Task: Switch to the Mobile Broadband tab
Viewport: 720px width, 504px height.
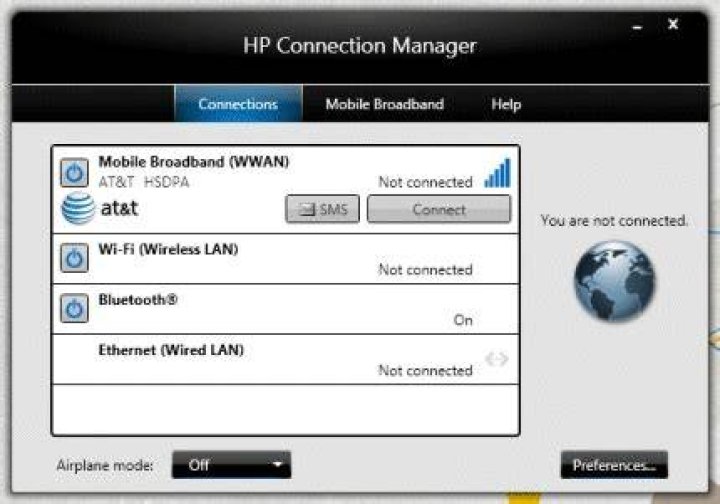Action: (385, 104)
